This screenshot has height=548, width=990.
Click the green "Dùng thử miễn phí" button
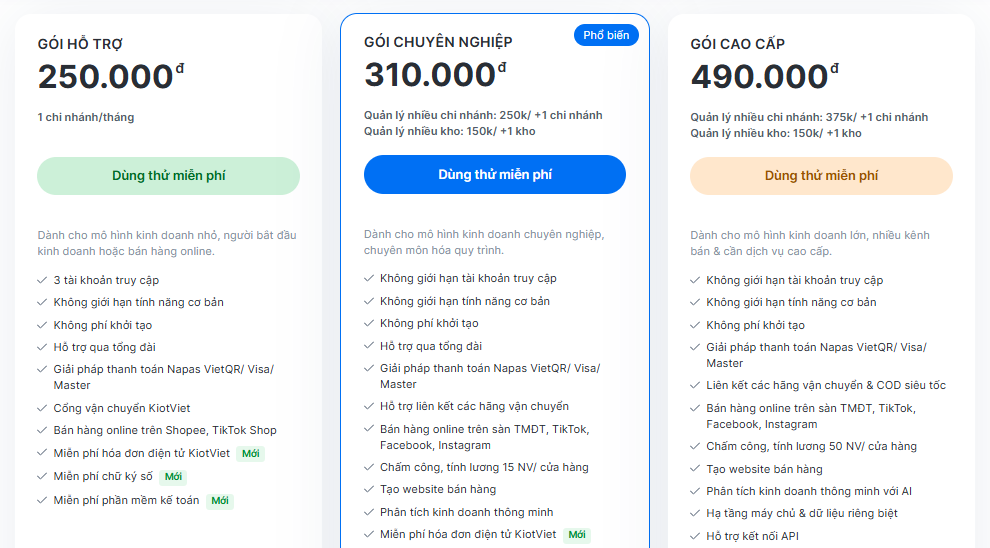coord(168,176)
